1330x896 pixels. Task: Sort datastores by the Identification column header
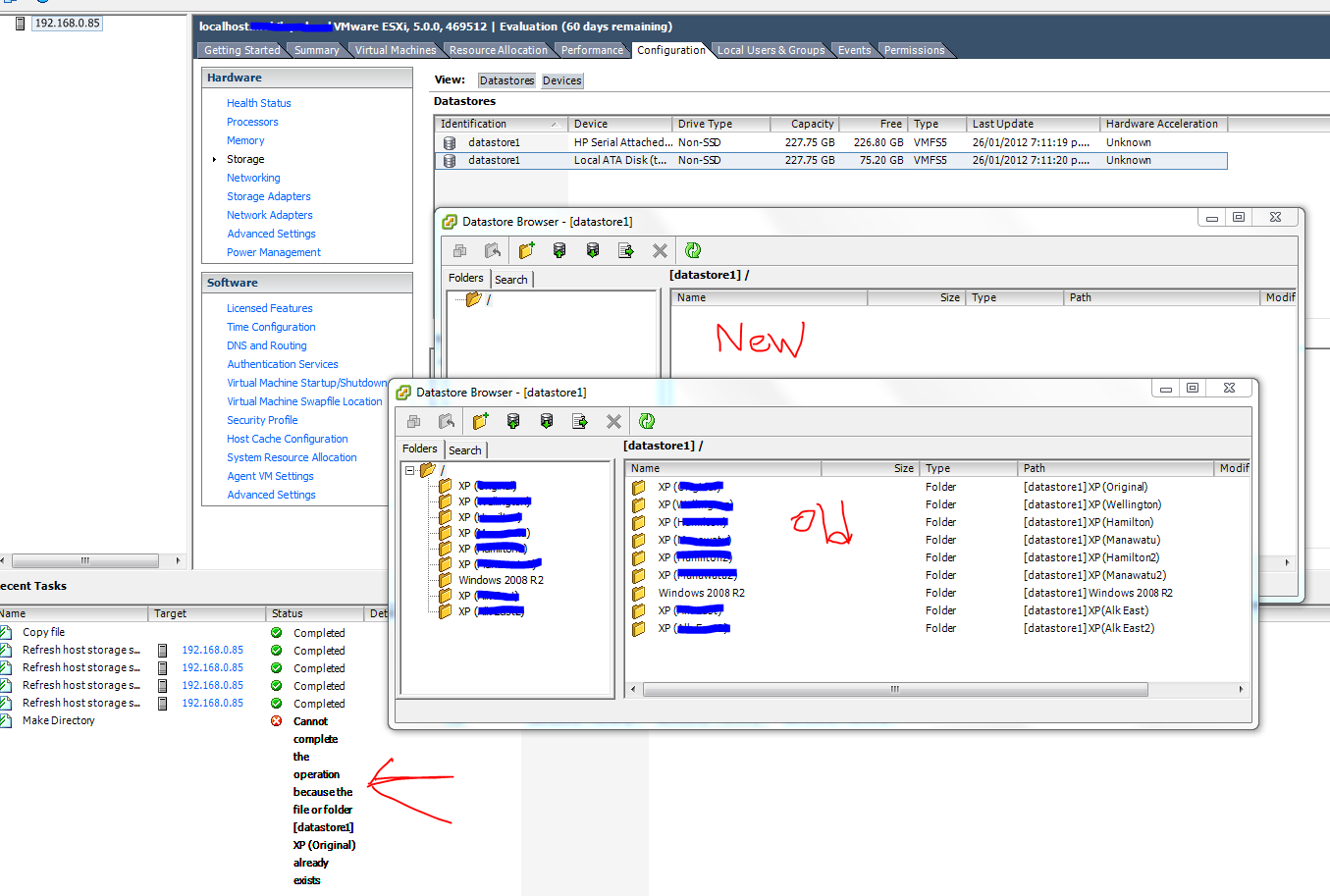coord(501,124)
